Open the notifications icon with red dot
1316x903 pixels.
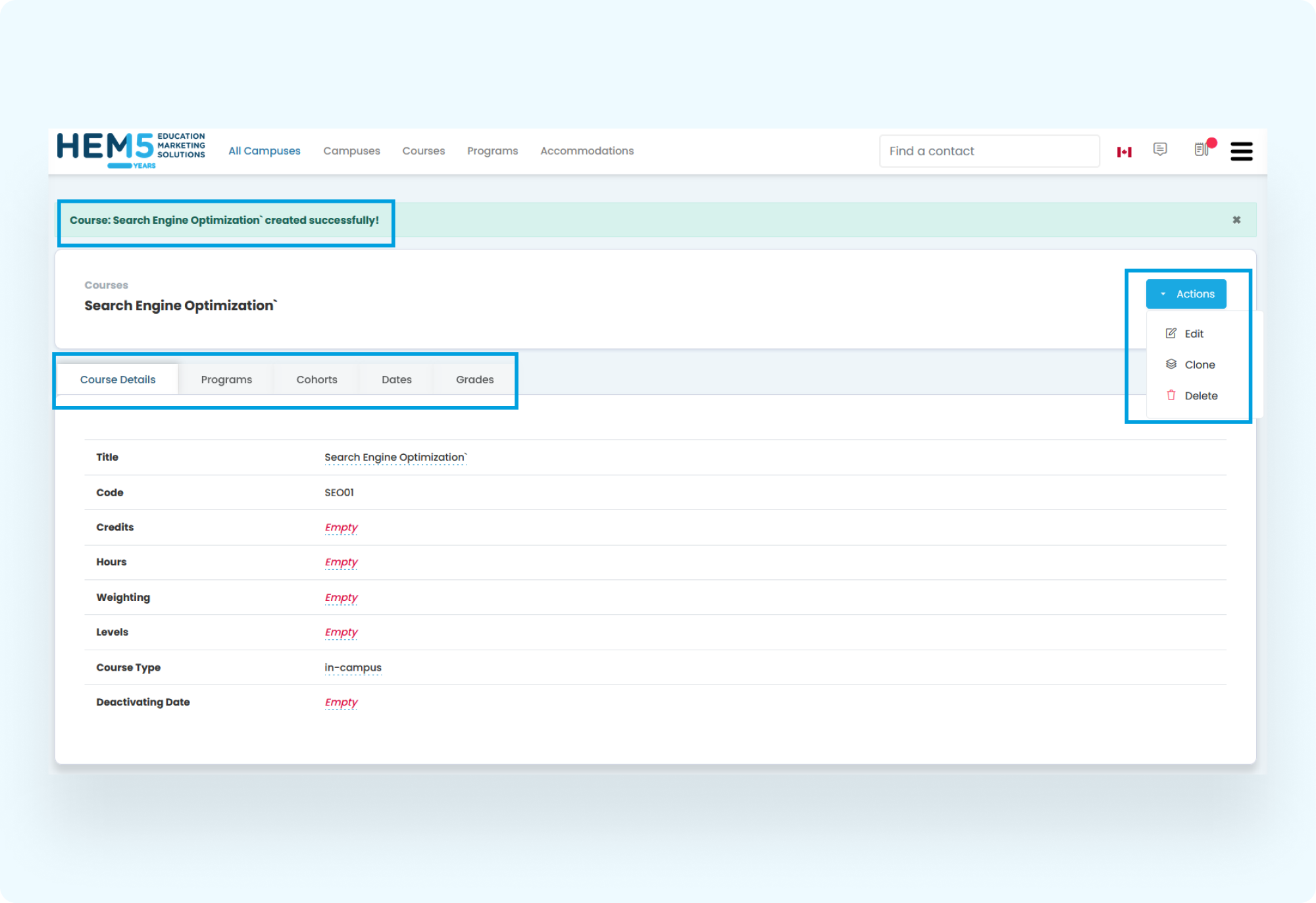pos(1202,149)
